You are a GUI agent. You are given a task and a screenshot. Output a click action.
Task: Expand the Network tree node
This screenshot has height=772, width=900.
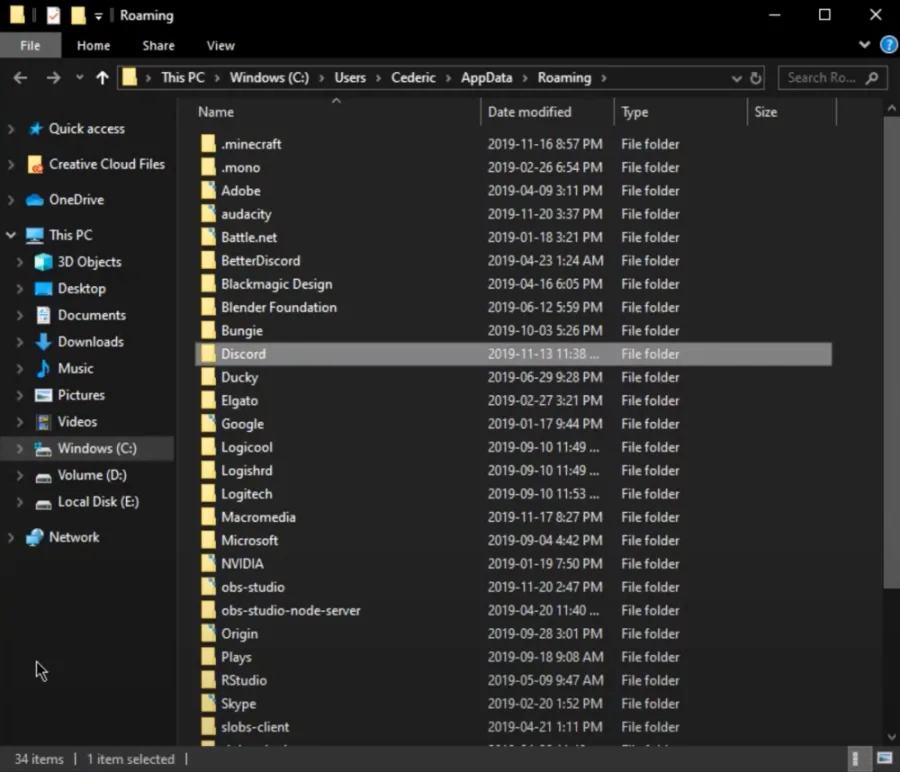(11, 538)
